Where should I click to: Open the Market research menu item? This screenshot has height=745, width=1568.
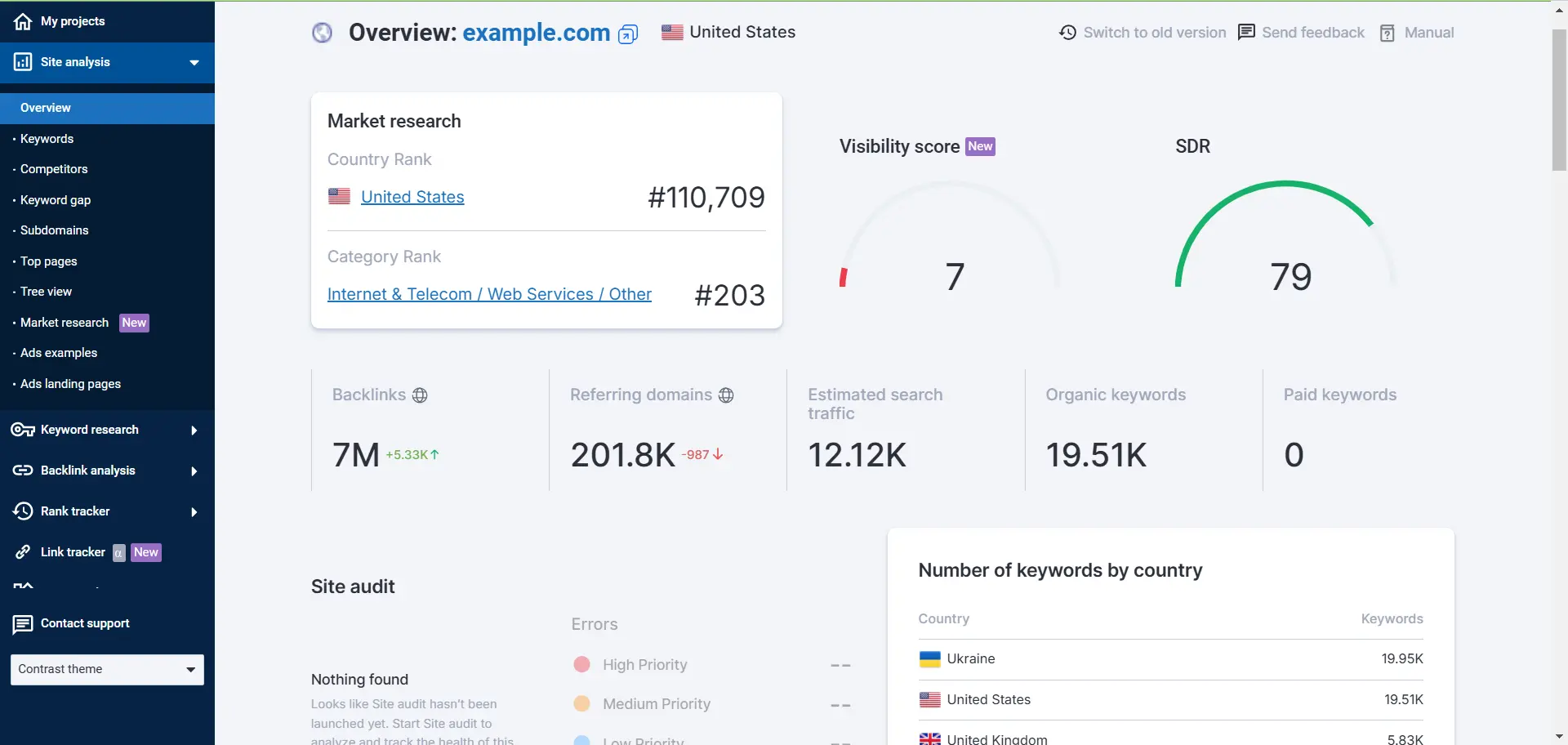click(x=63, y=322)
